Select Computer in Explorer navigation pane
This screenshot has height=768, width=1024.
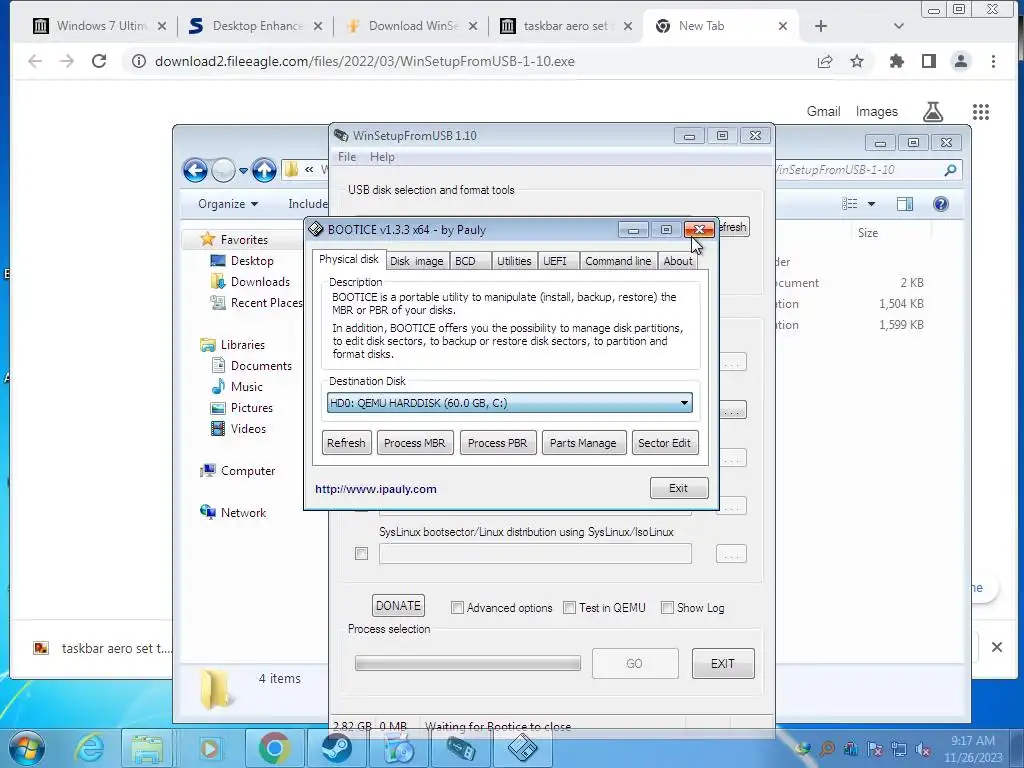[x=248, y=471]
